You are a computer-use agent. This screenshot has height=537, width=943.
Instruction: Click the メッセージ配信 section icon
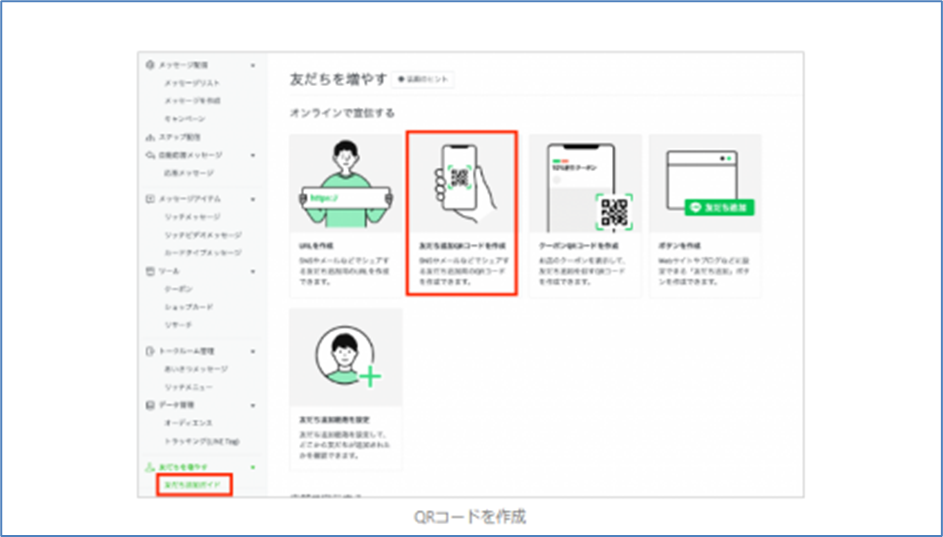(150, 65)
